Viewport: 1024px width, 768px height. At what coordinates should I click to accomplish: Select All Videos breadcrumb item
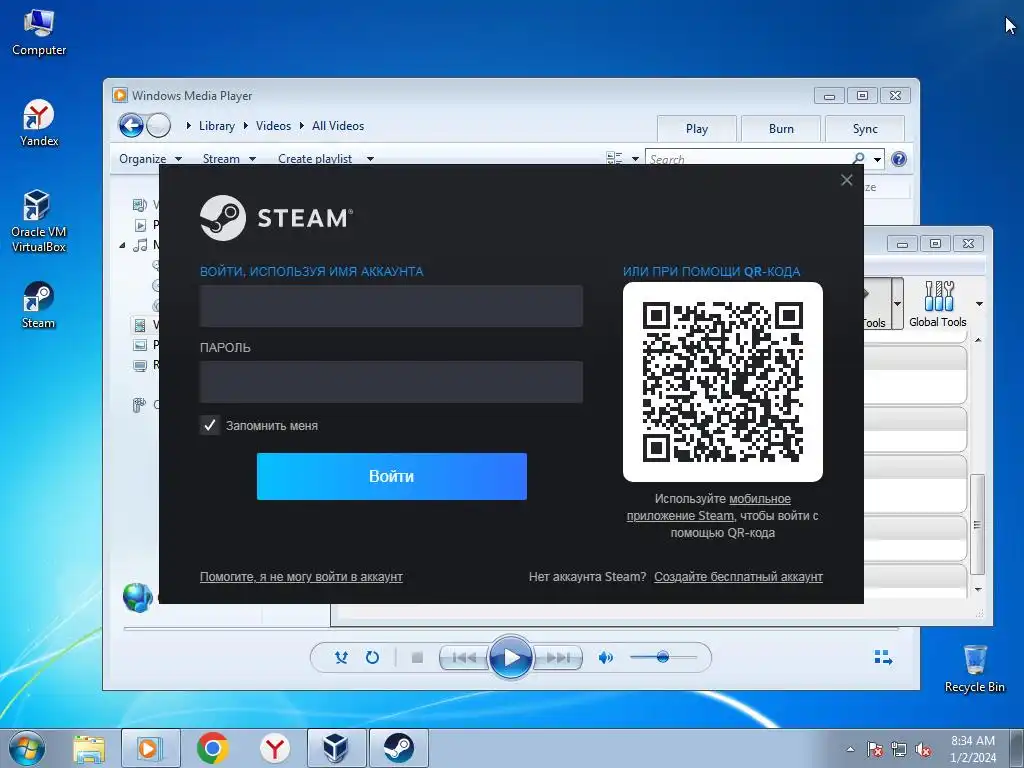point(338,126)
